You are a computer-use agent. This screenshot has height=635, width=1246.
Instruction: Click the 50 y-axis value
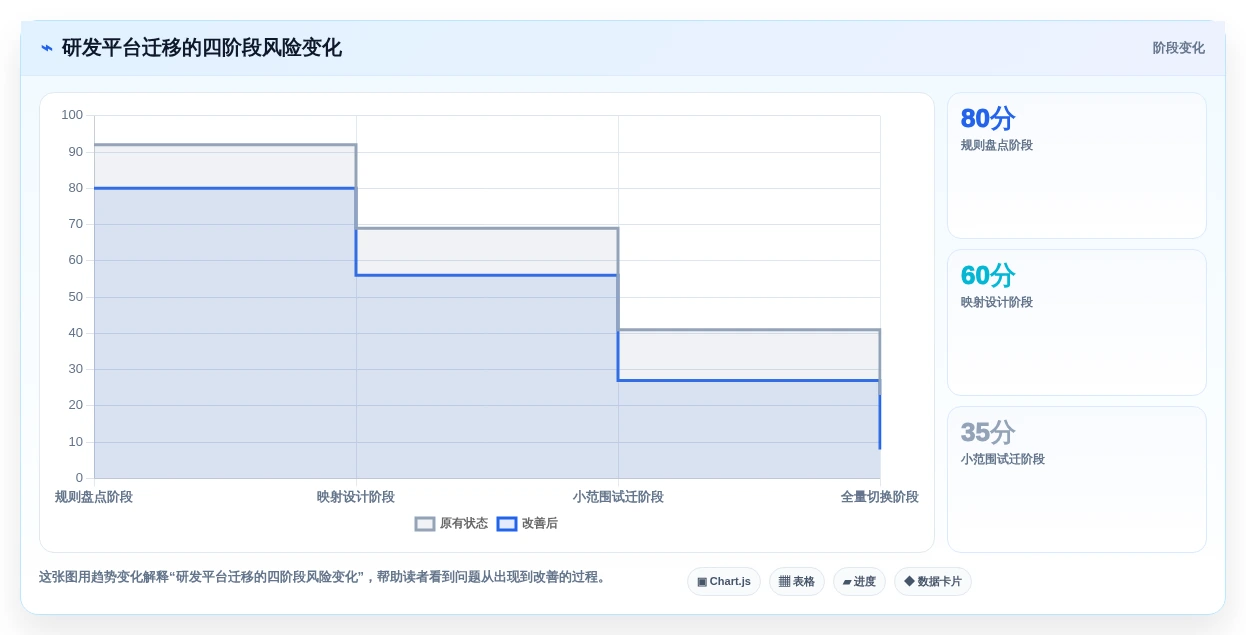click(x=76, y=297)
